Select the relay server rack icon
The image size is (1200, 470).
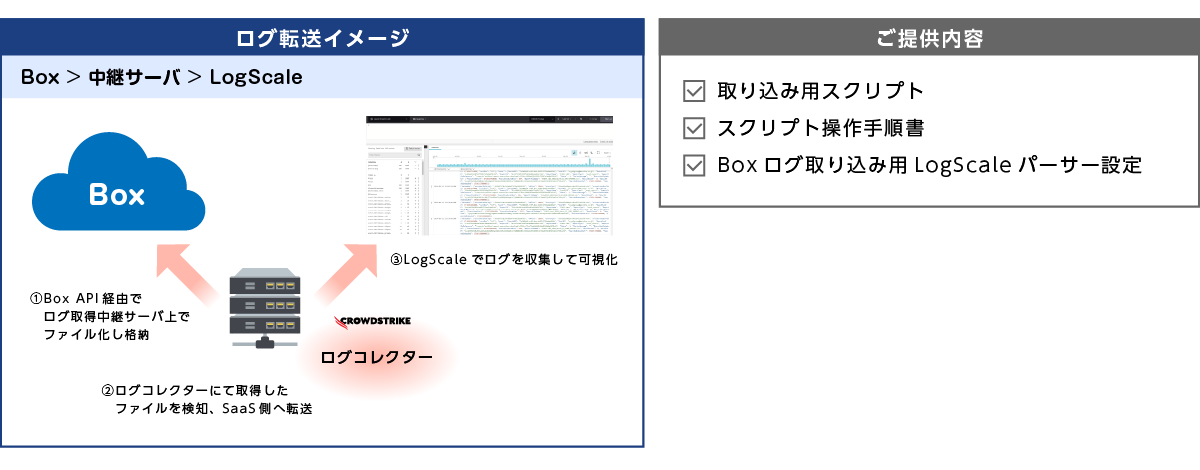point(265,307)
